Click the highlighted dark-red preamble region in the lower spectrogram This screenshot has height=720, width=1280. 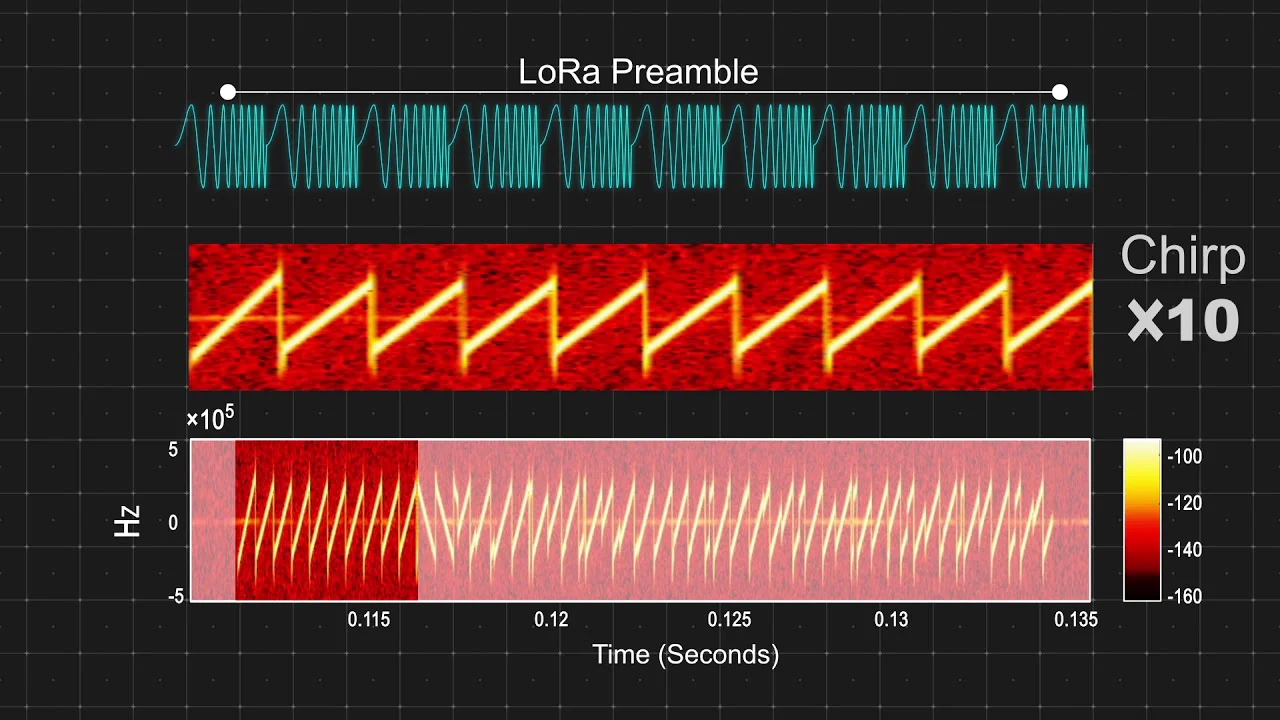pyautogui.click(x=326, y=520)
